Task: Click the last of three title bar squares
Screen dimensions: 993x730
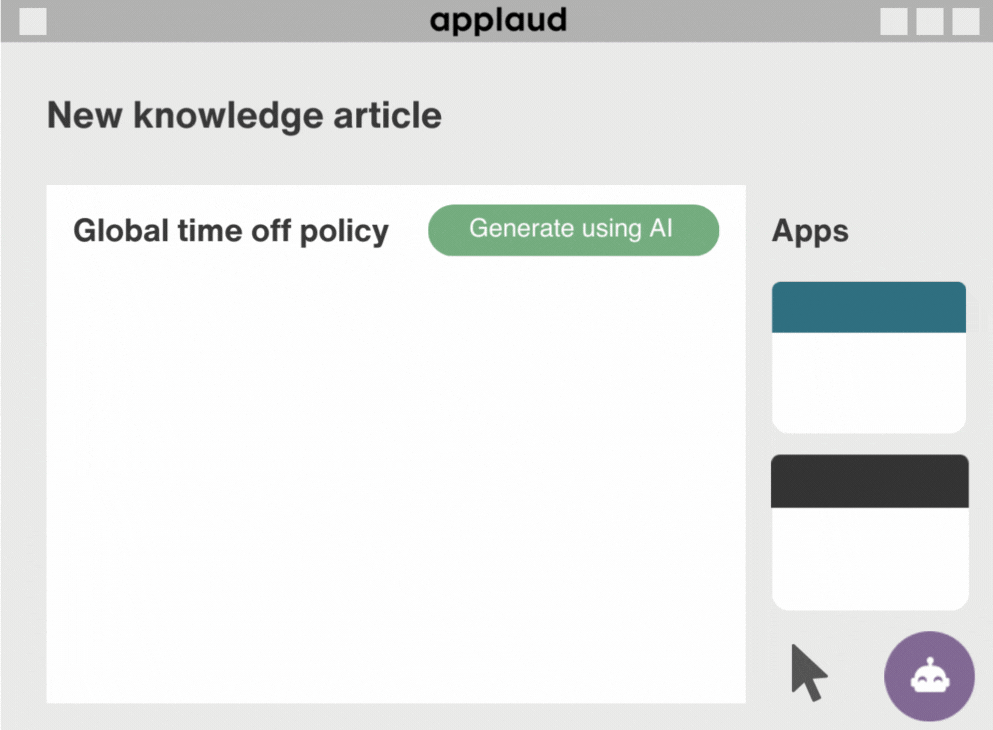Action: pyautogui.click(x=966, y=22)
